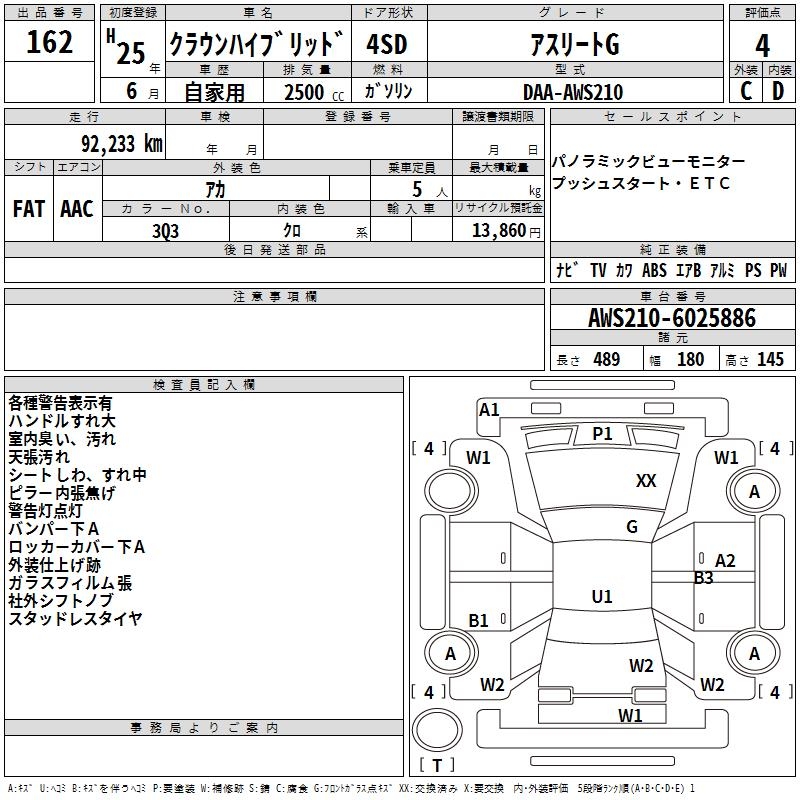Image resolution: width=800 pixels, height=800 pixels.
Task: Click the bottom-right wheel circle marked A
Action: coord(754,654)
